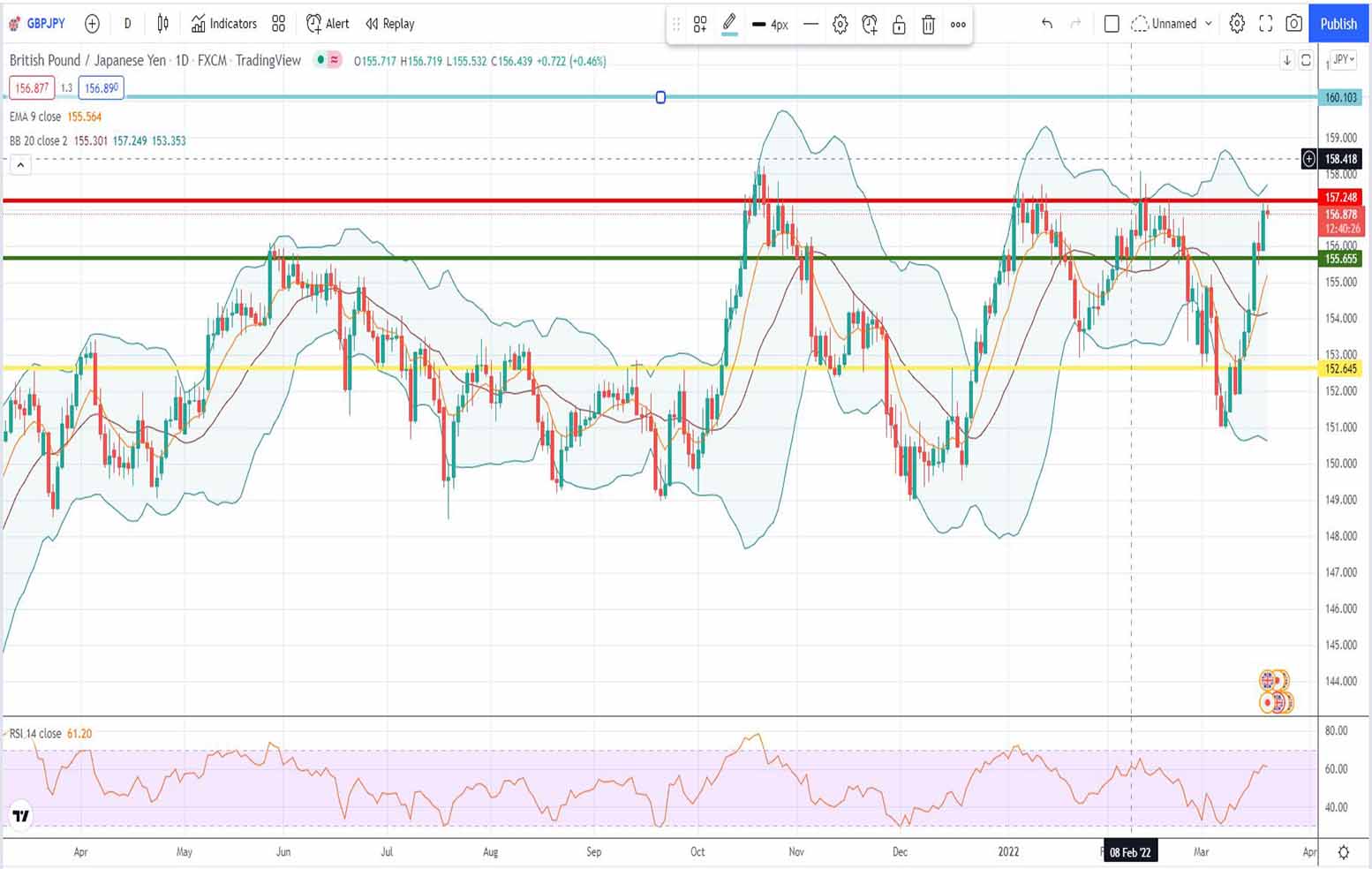Click the Publish button
Image resolution: width=1372 pixels, height=869 pixels.
1338,24
